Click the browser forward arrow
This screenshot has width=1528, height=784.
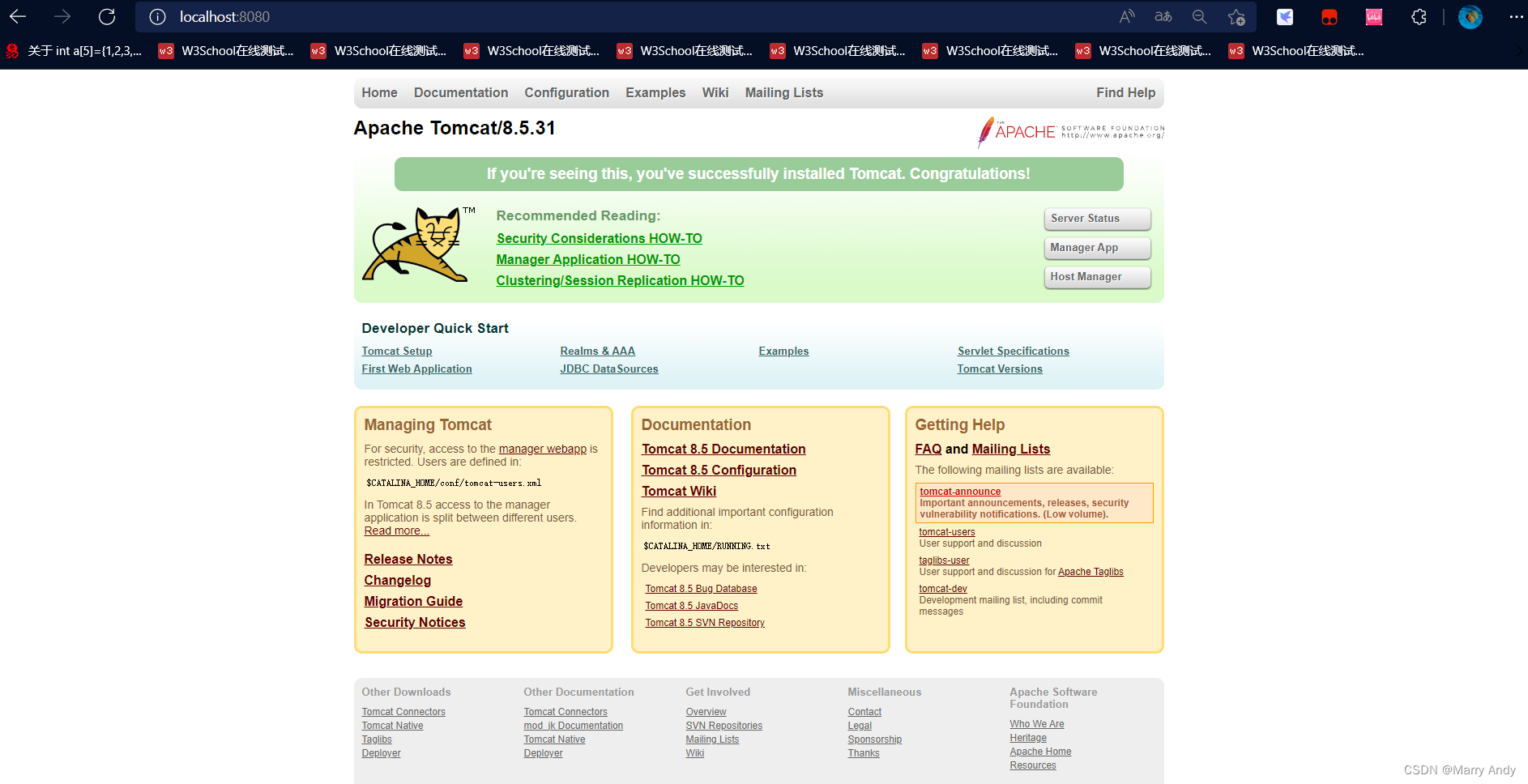pyautogui.click(x=62, y=16)
